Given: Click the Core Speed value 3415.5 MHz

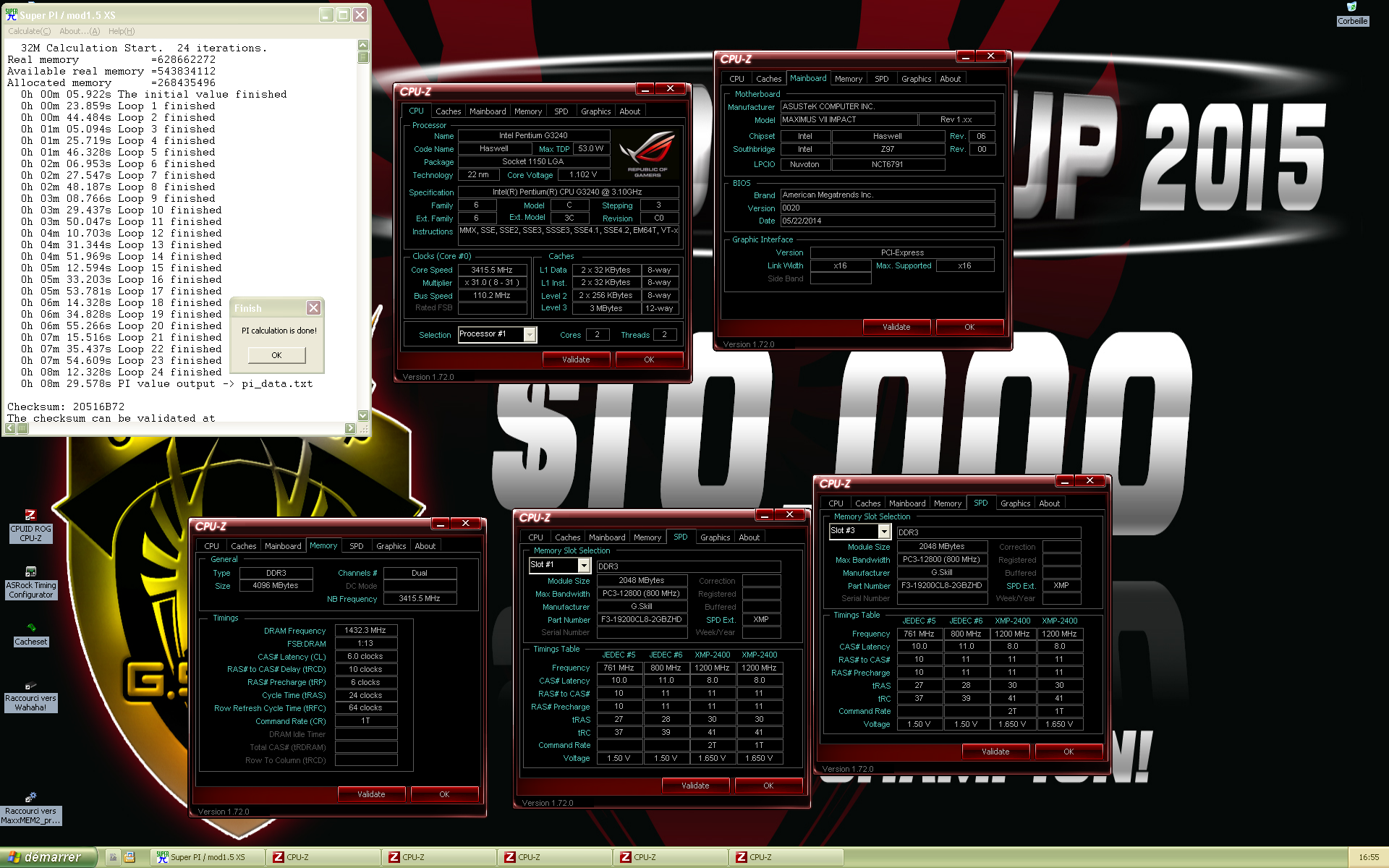Looking at the screenshot, I should click(492, 270).
